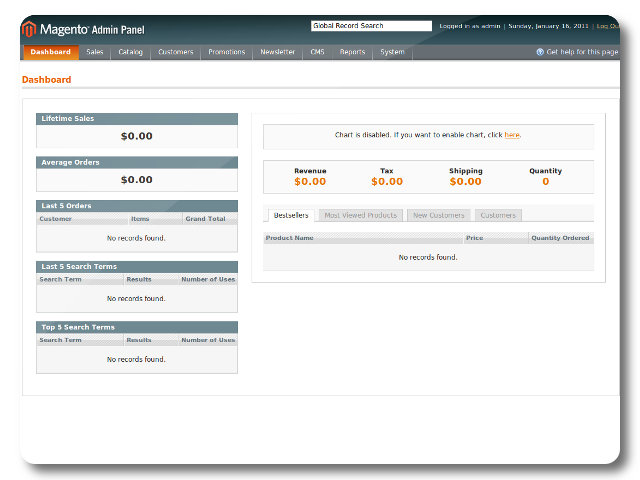Image resolution: width=640 pixels, height=480 pixels.
Task: Open the Reports menu
Action: coord(352,52)
